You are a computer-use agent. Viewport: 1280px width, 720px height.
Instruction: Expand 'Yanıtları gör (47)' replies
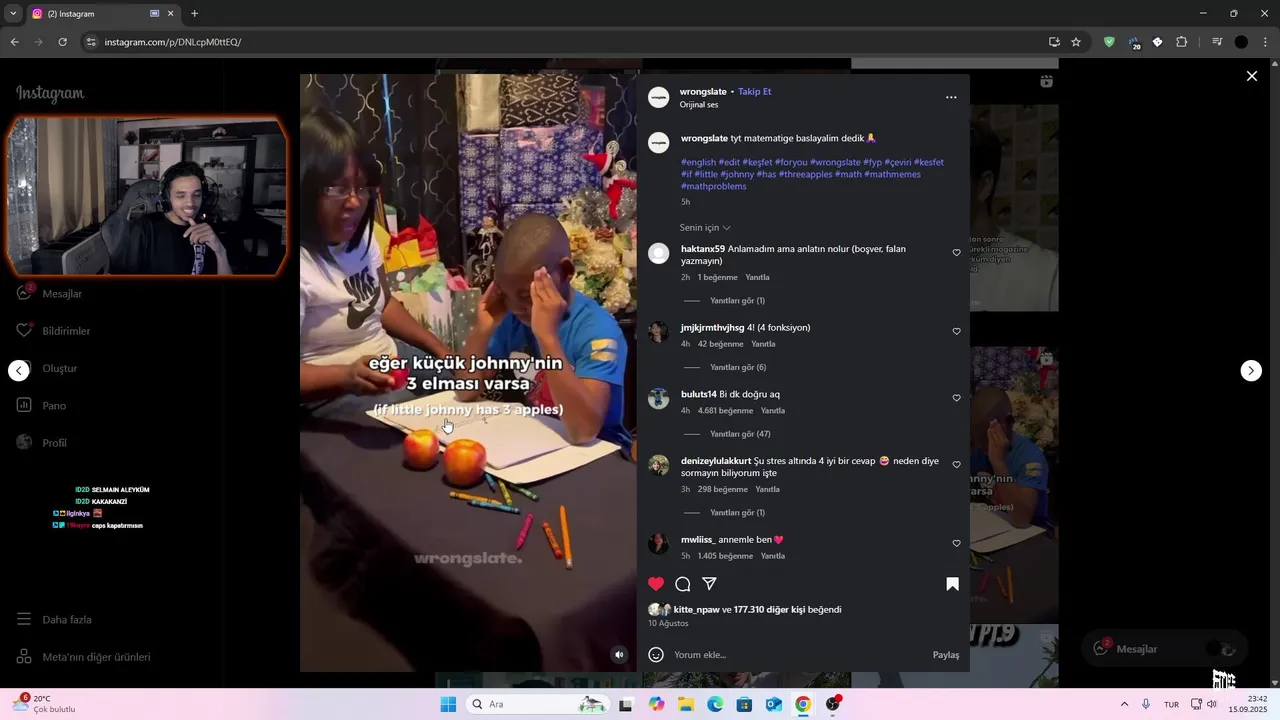(x=740, y=434)
